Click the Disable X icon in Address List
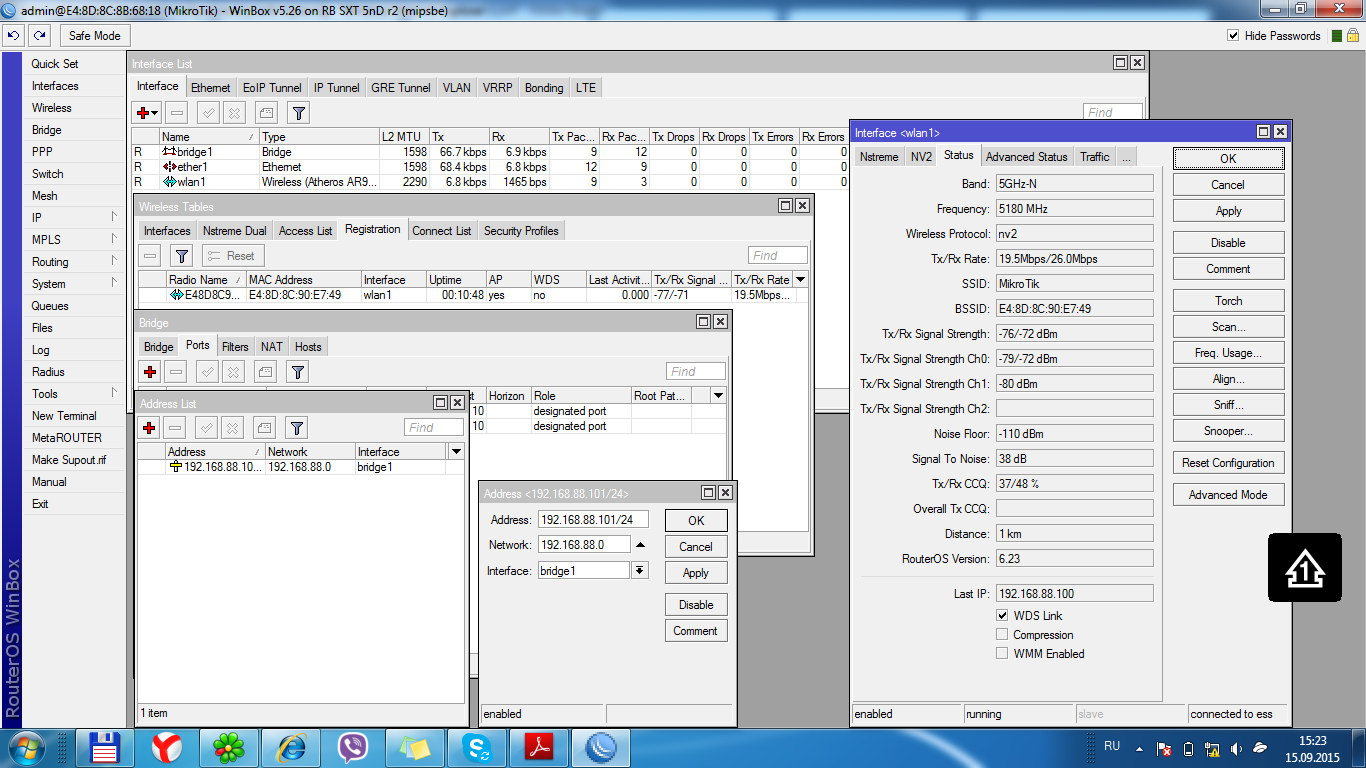This screenshot has width=1366, height=768. [233, 428]
